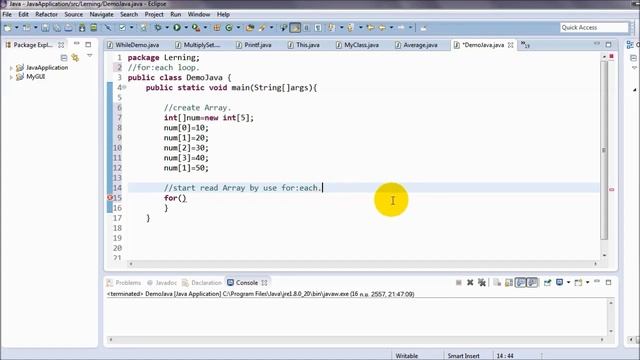Click the Save toolbar icon
Viewport: 640px width, 360px height.
45,28
